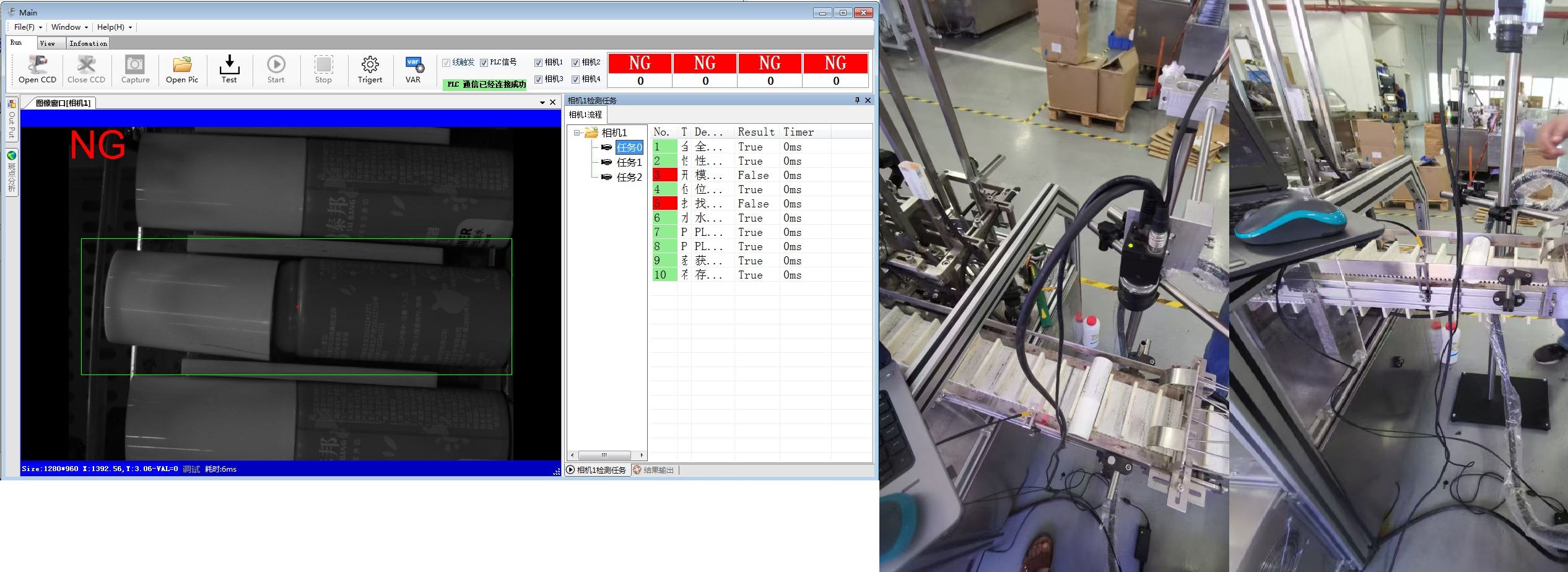Open the 结果输出 bottom tab
The height and width of the screenshot is (572, 1568).
click(653, 470)
